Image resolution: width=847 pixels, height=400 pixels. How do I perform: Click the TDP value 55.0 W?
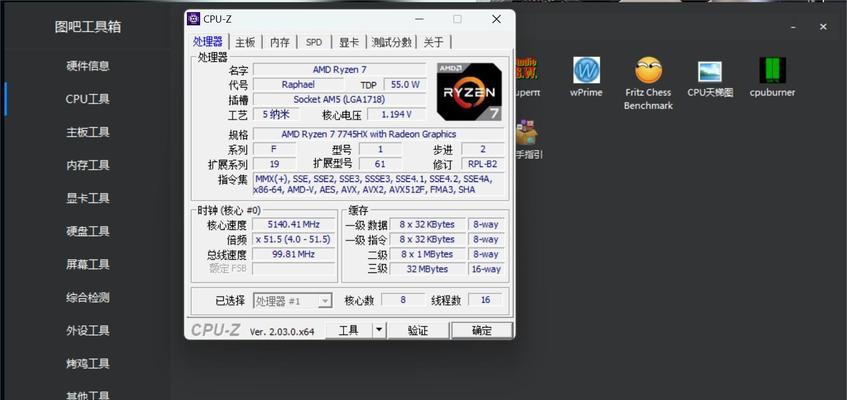click(x=404, y=84)
